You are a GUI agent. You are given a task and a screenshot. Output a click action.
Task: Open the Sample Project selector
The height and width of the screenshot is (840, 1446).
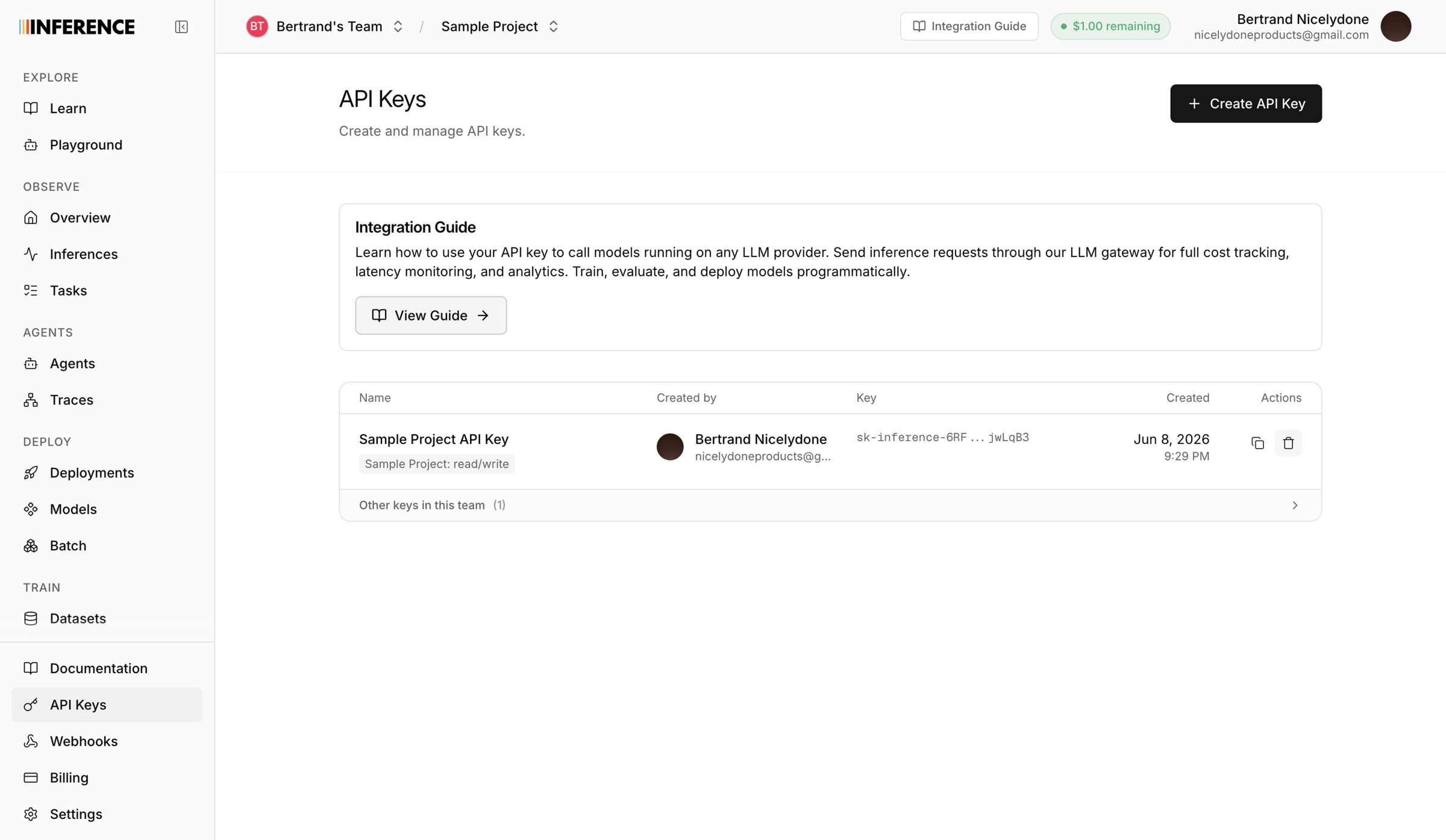coord(499,26)
